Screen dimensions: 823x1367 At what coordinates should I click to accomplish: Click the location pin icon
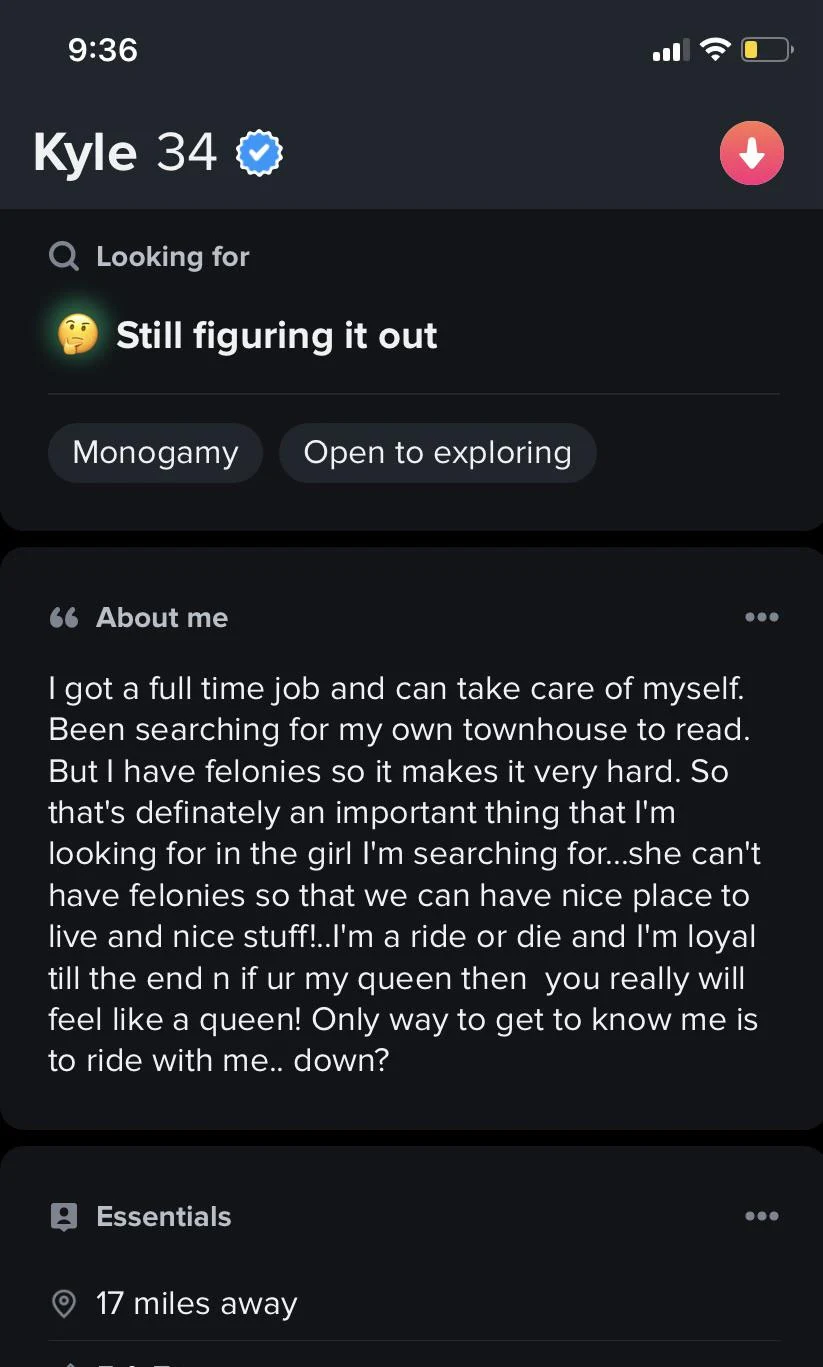tap(63, 1304)
